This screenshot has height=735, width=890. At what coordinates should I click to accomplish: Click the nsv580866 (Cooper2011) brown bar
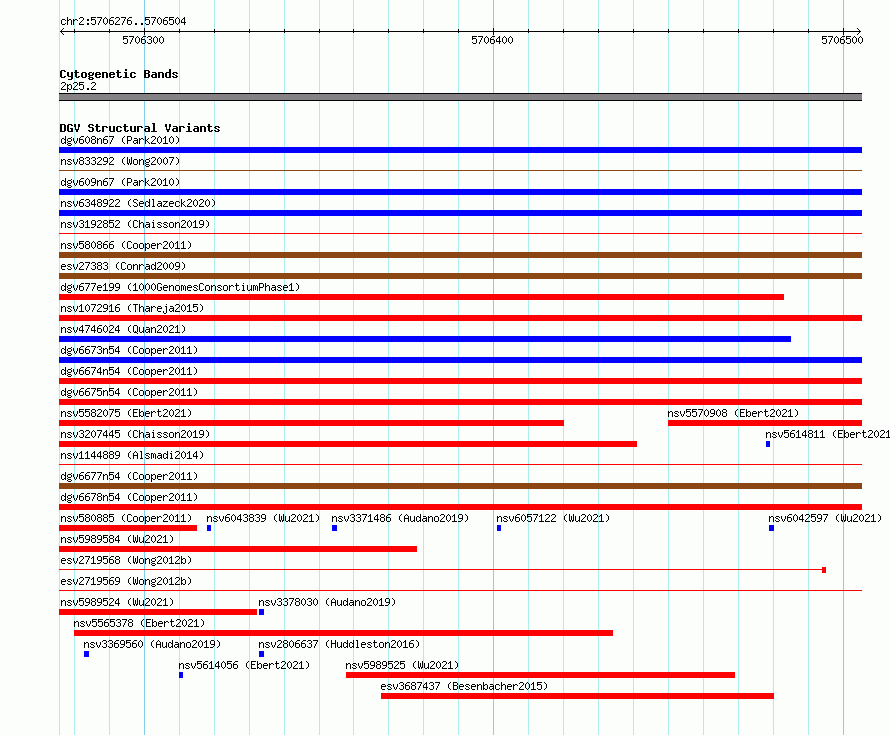coord(460,255)
